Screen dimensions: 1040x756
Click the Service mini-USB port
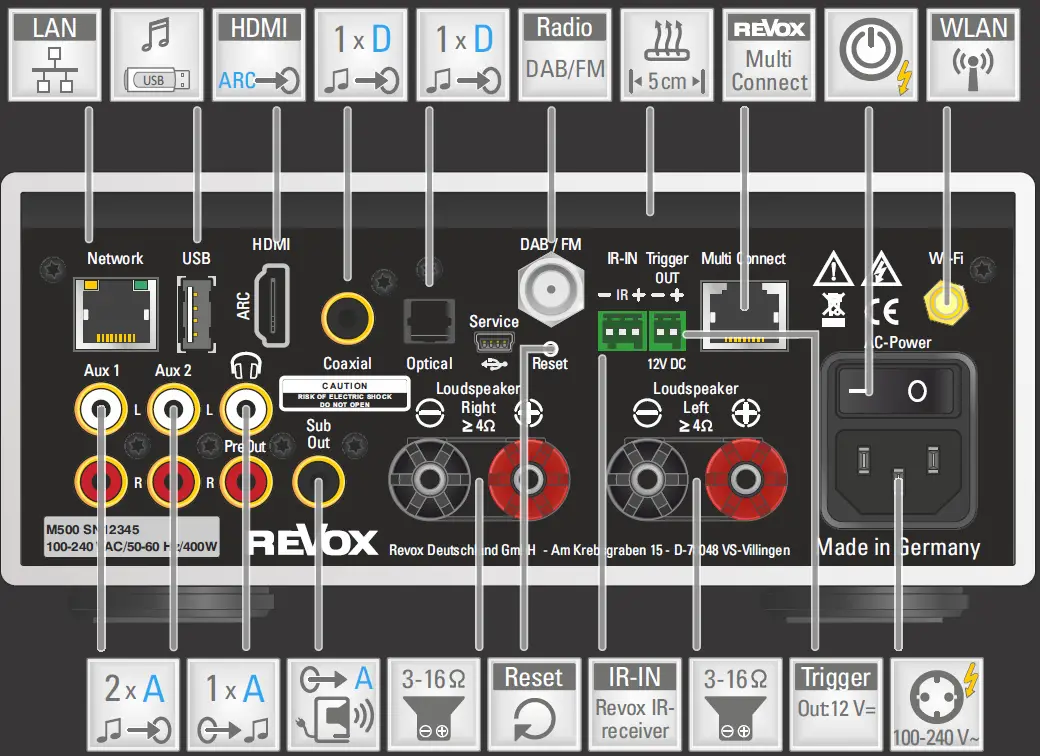click(x=495, y=343)
